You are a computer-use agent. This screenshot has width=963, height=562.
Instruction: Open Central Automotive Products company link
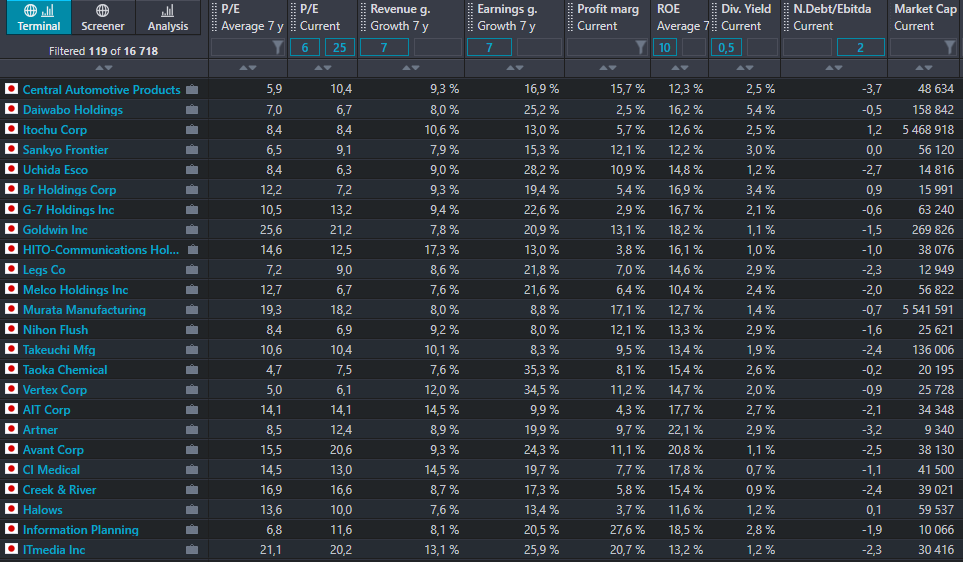102,90
